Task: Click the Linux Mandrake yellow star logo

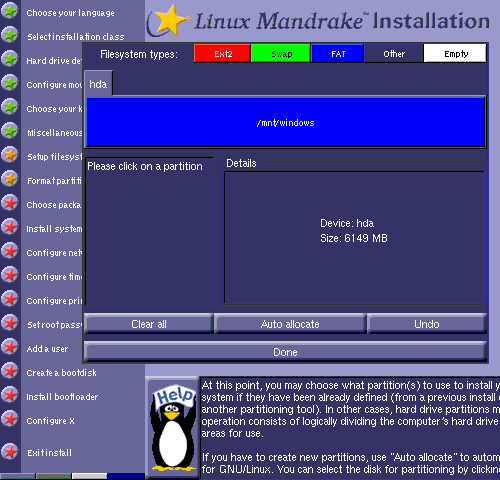Action: click(x=171, y=21)
